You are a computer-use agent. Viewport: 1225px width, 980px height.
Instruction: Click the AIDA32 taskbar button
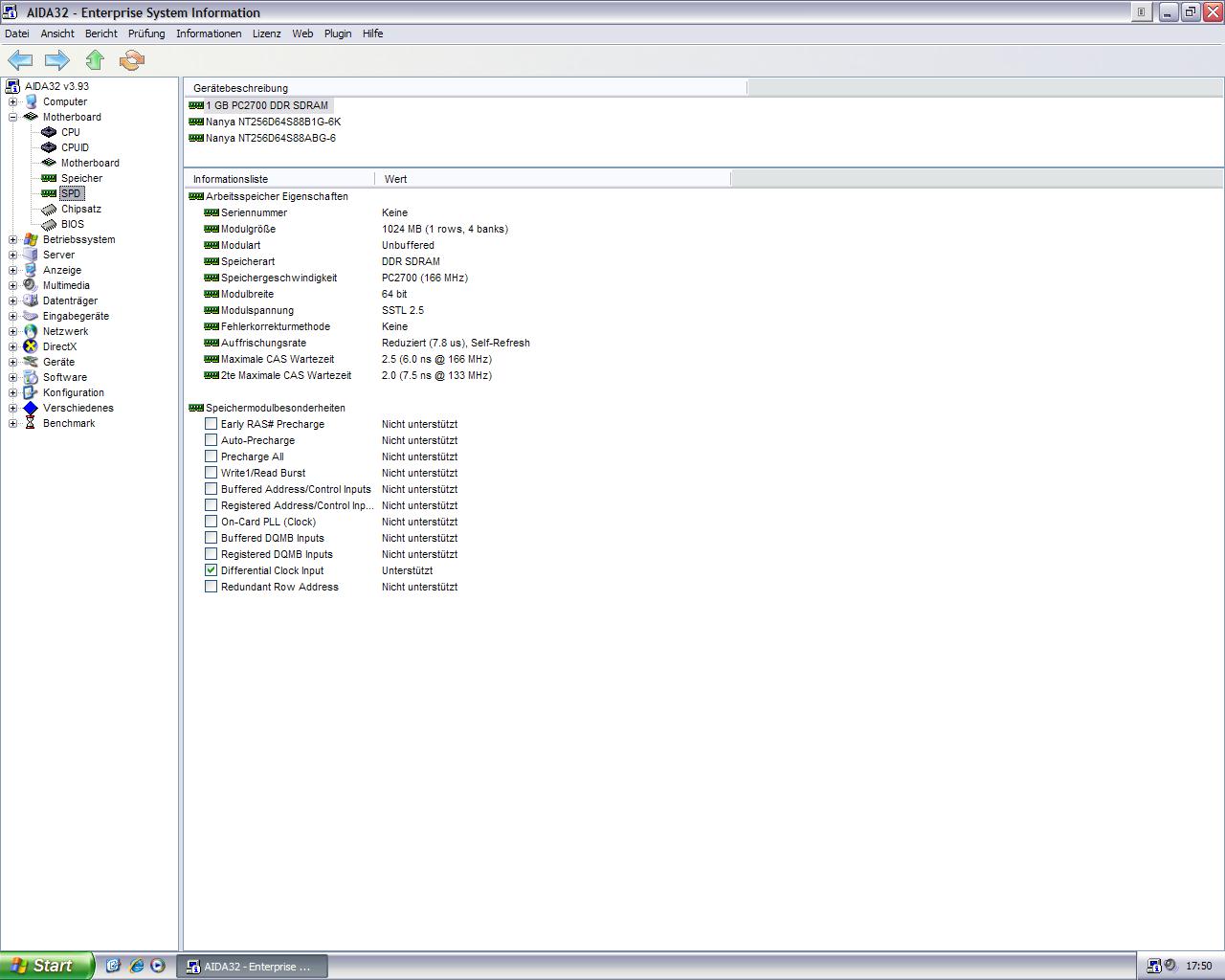[x=253, y=967]
